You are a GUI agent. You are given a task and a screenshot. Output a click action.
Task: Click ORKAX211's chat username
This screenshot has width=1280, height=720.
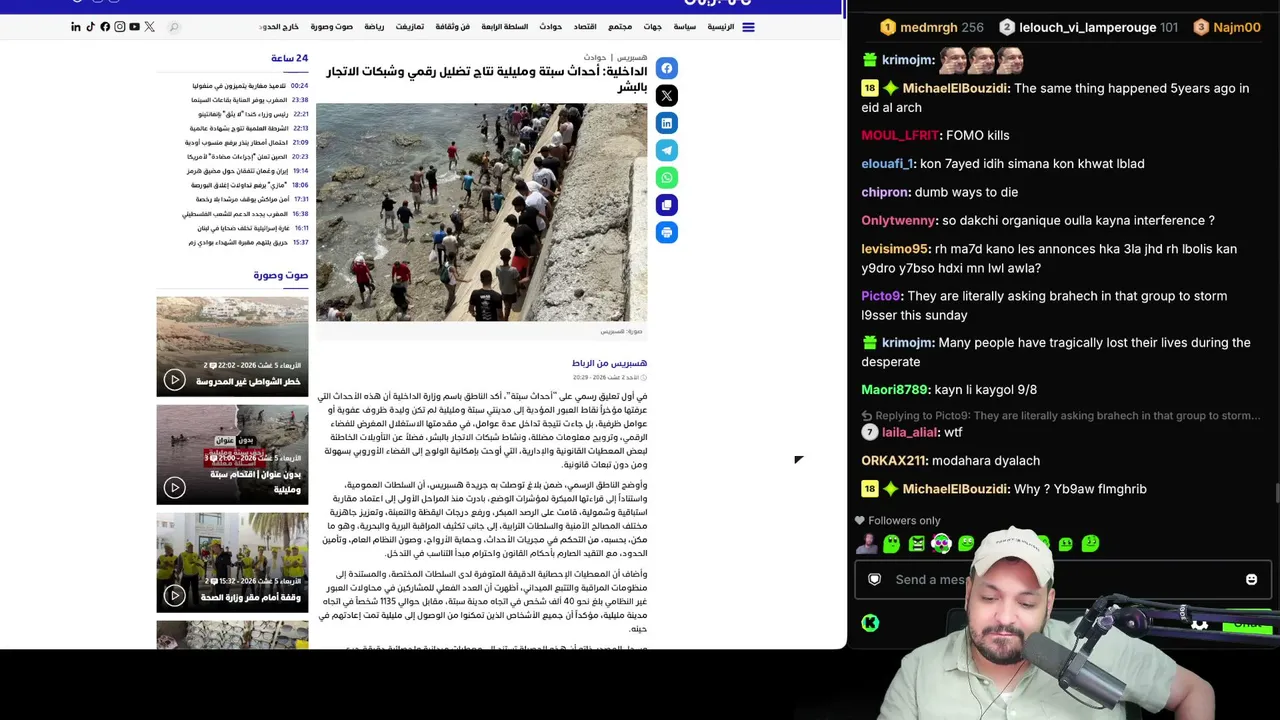click(x=894, y=461)
